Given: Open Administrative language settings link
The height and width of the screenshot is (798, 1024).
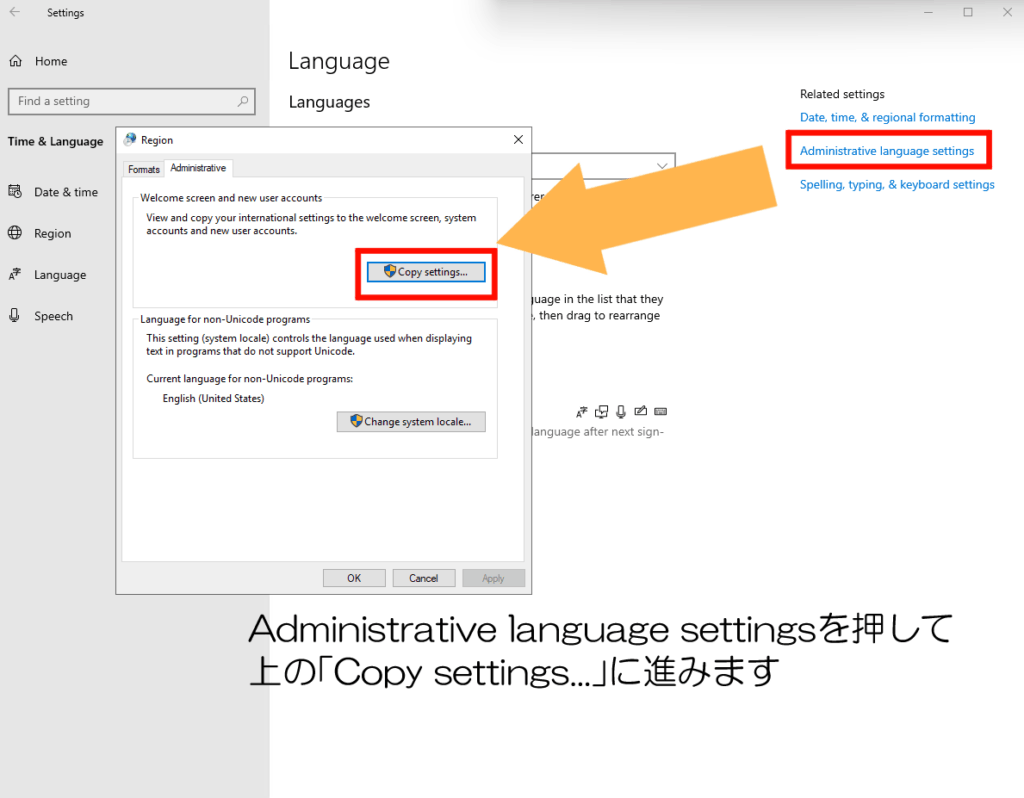Looking at the screenshot, I should (x=886, y=151).
